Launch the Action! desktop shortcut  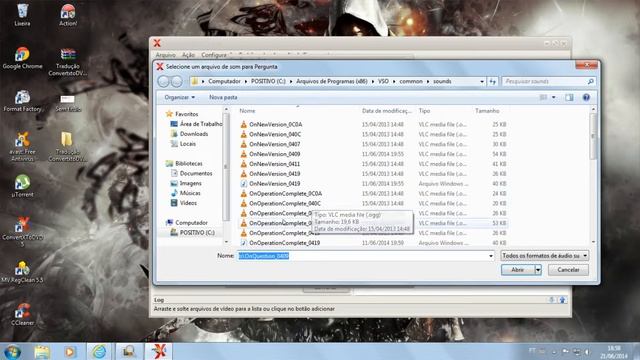[x=68, y=15]
